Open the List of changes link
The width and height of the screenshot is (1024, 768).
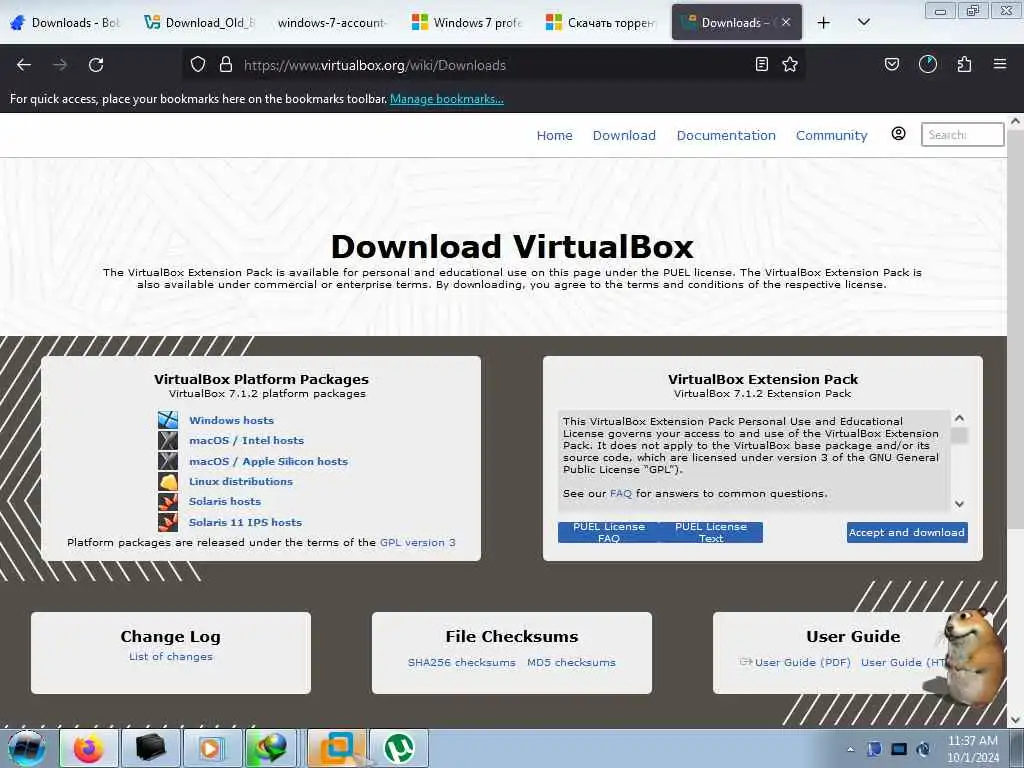click(170, 656)
